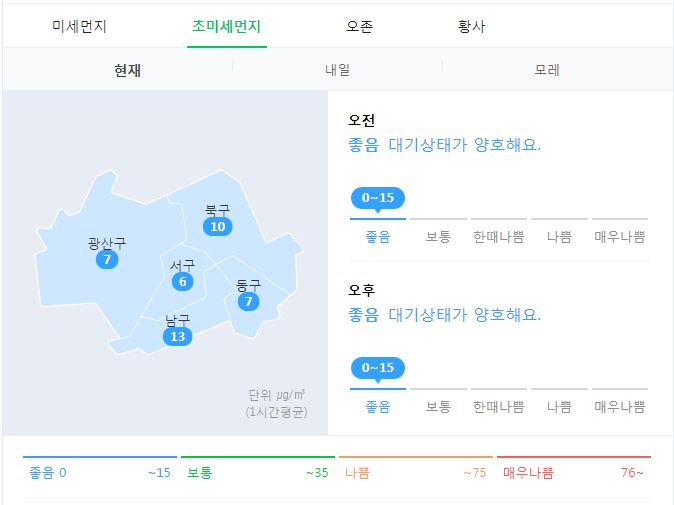Open the 오존 tab
674x505 pixels.
coord(360,26)
